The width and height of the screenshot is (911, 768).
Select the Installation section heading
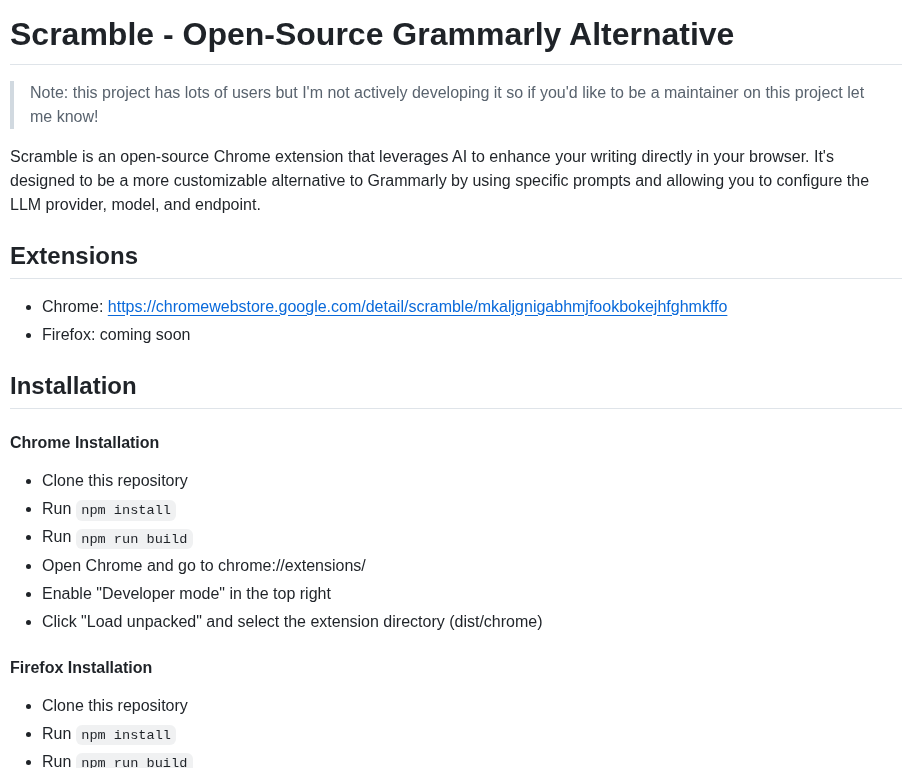tap(73, 386)
